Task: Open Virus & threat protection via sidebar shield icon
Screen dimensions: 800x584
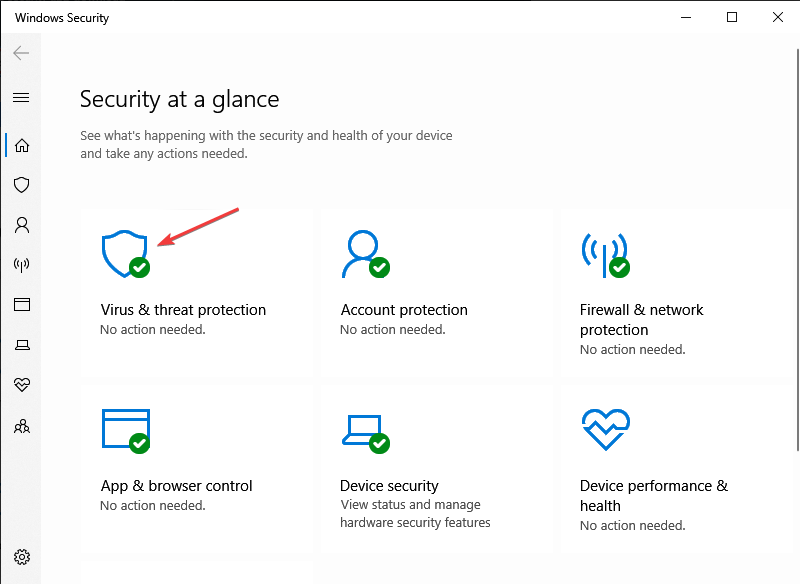Action: pos(22,185)
